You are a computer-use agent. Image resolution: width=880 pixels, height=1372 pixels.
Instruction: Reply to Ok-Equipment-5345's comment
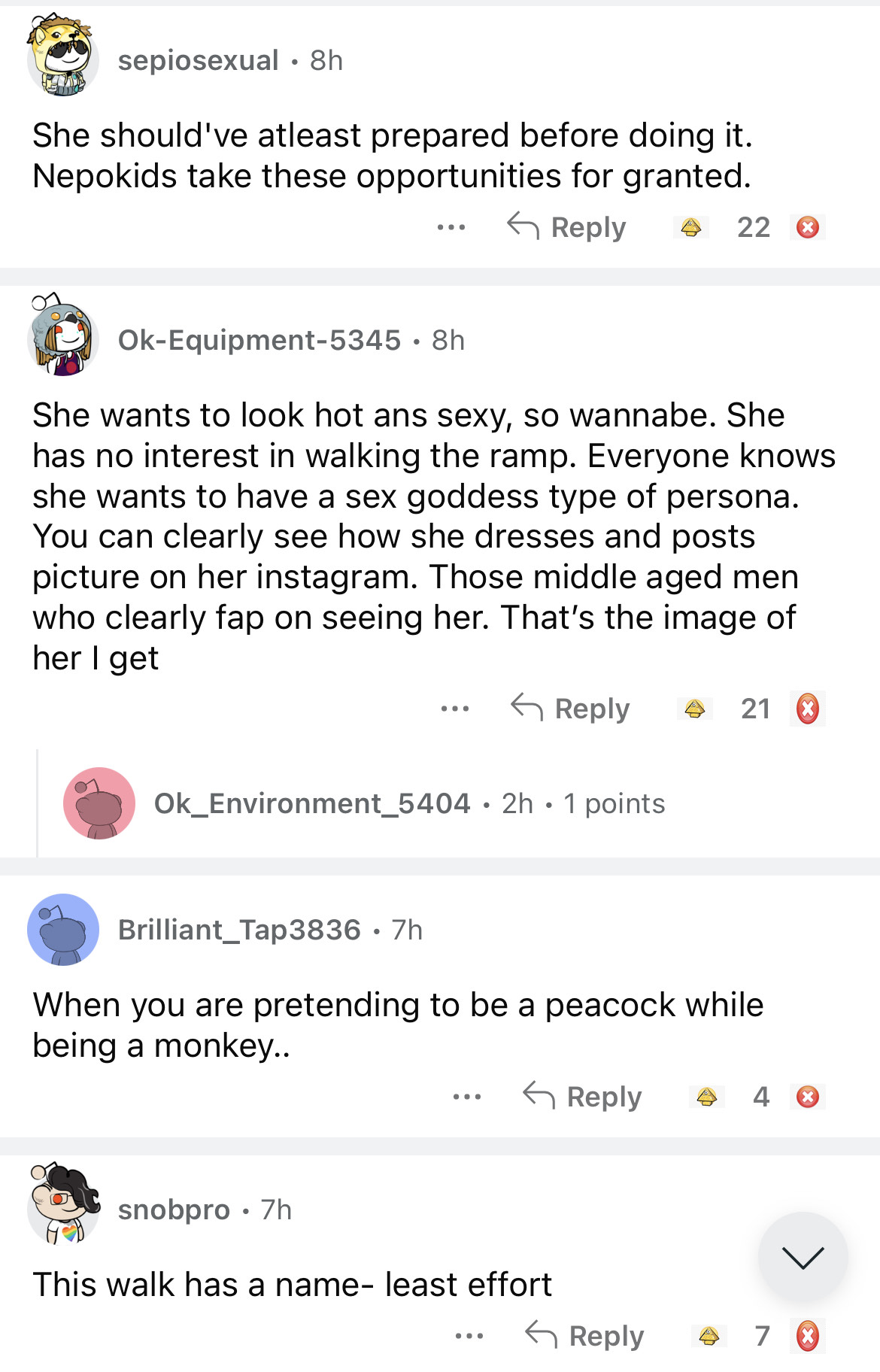click(x=571, y=709)
